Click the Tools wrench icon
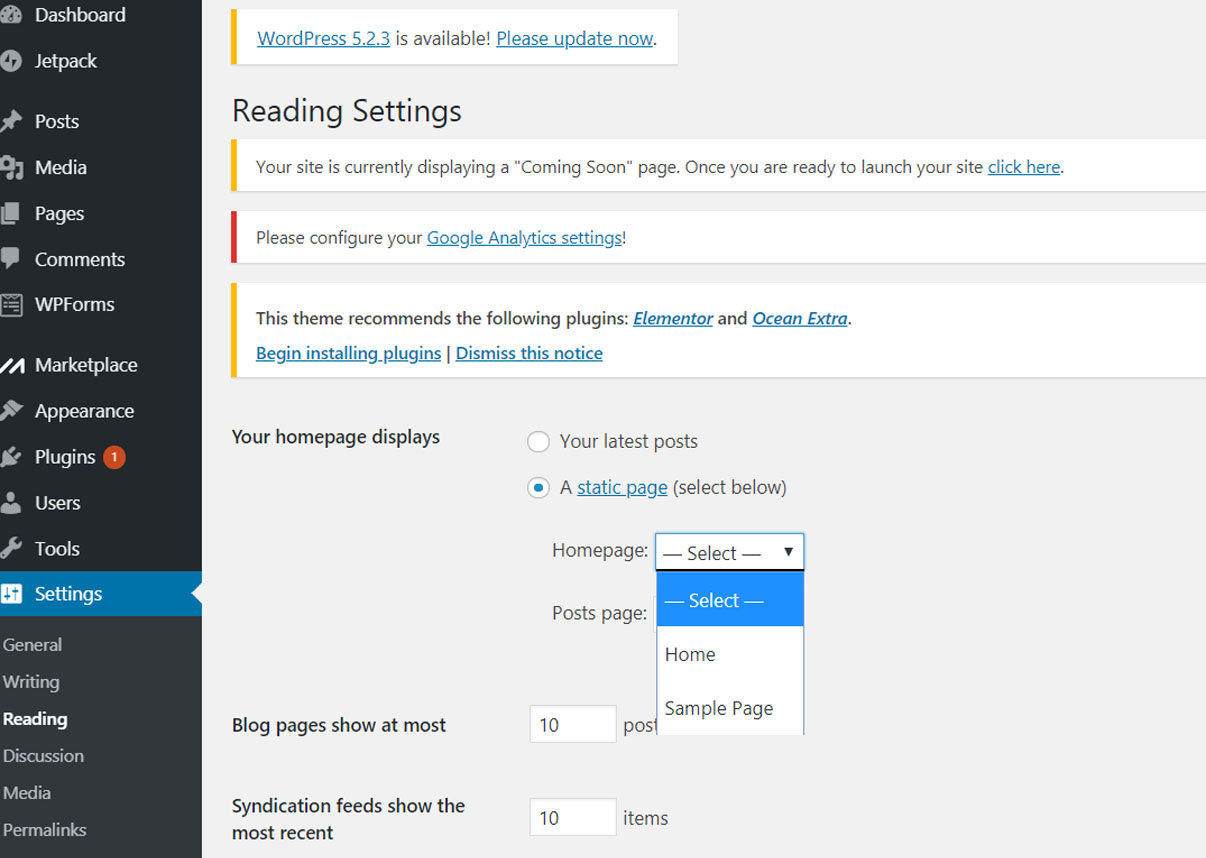1206x858 pixels. pyautogui.click(x=10, y=549)
